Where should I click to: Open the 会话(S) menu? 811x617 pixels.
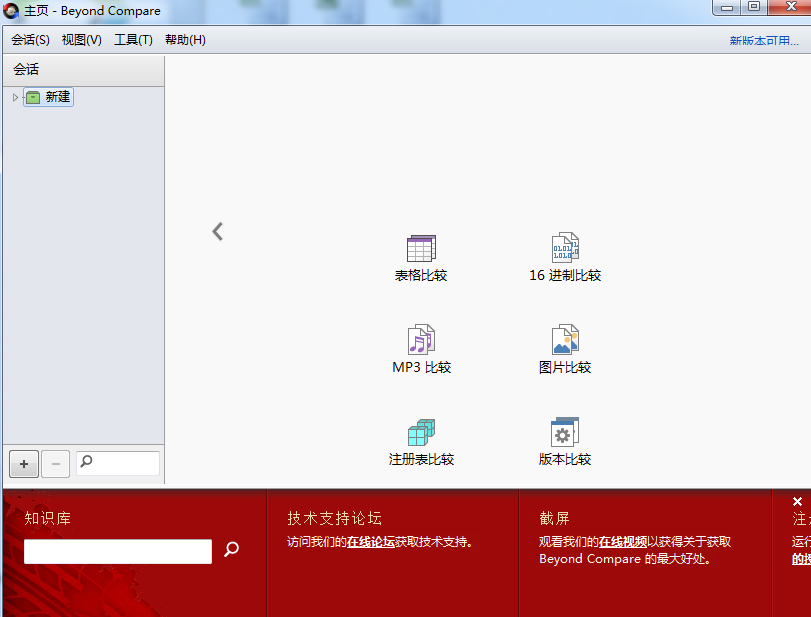[x=31, y=40]
